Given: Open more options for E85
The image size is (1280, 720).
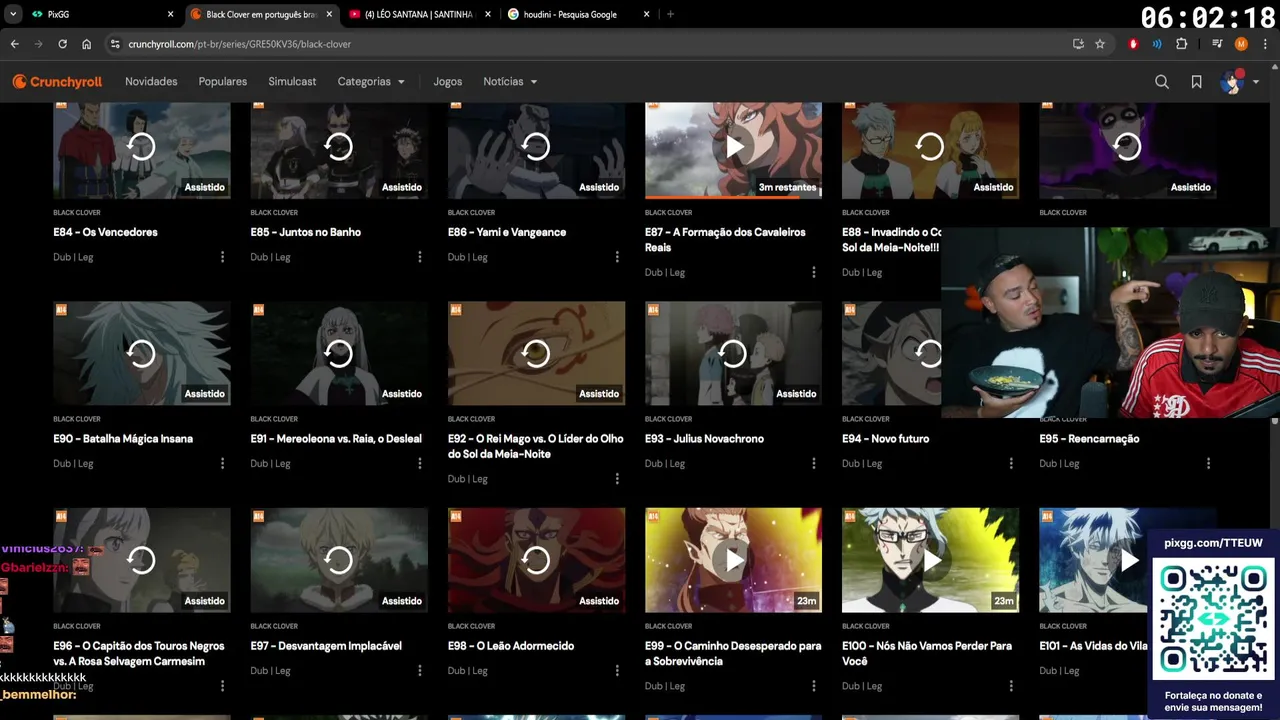Looking at the screenshot, I should (419, 257).
